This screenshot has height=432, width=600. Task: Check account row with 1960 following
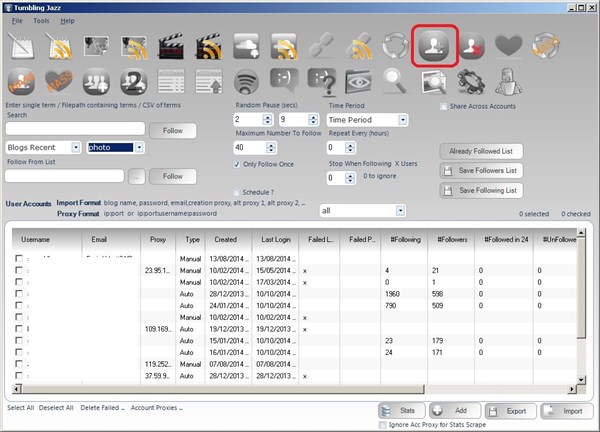click(19, 293)
